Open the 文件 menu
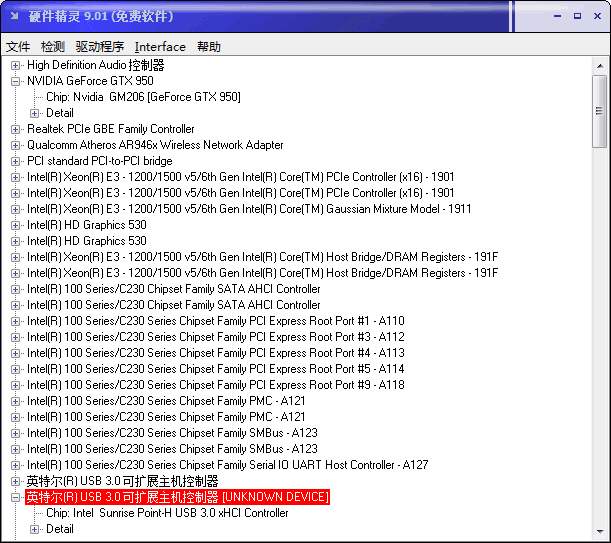 18,47
